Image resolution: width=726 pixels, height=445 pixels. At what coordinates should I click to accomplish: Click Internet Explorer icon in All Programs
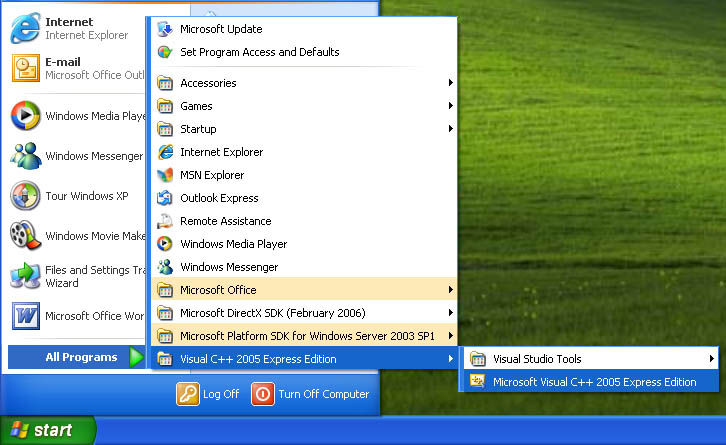click(x=165, y=152)
